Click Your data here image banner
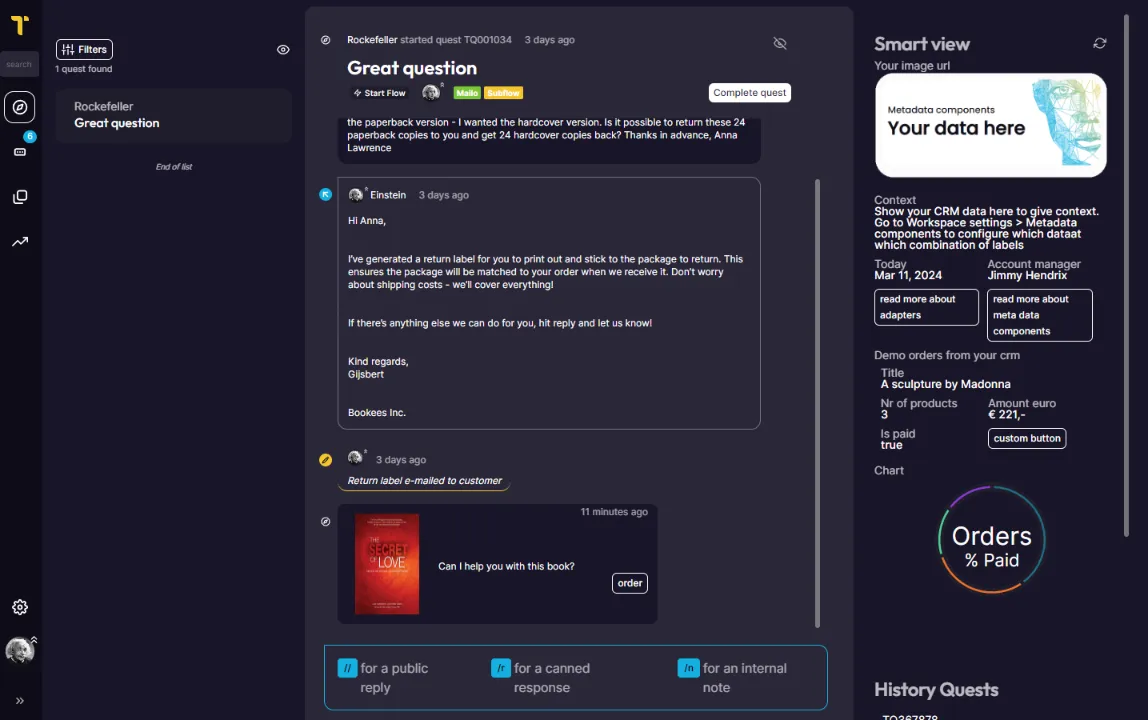Image resolution: width=1148 pixels, height=720 pixels. click(990, 125)
